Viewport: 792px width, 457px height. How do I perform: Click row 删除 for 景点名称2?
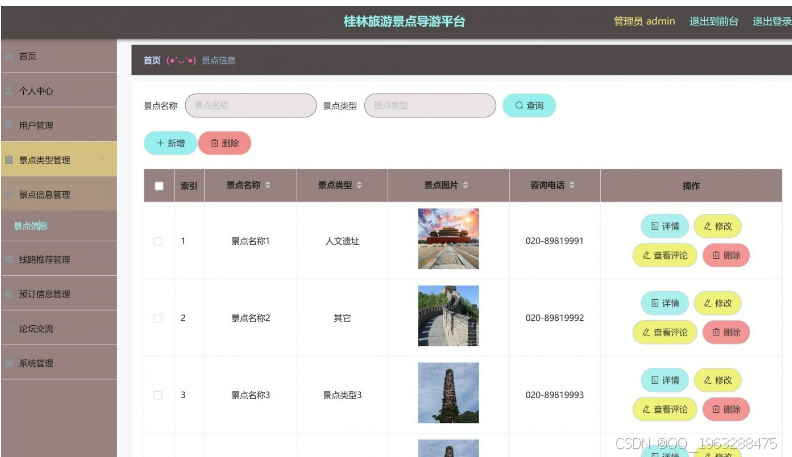click(x=726, y=332)
